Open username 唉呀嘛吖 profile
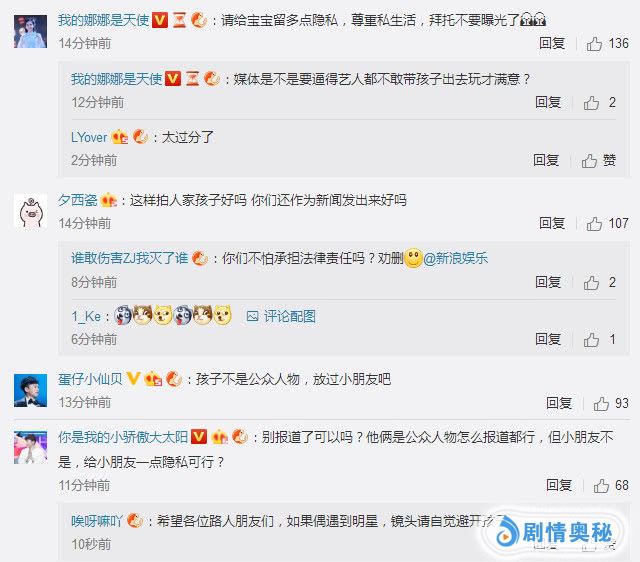 [97, 521]
